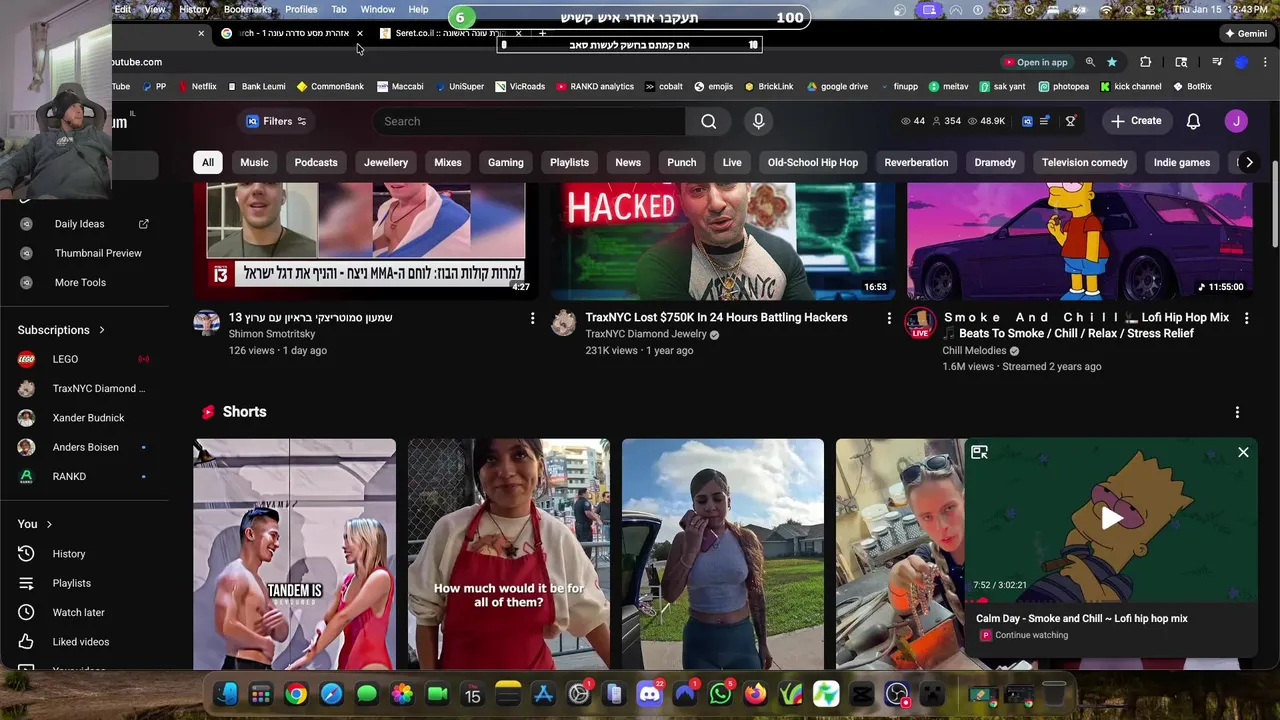Screen dimensions: 1280x720
Task: Open the notifications bell
Action: [x=1193, y=121]
